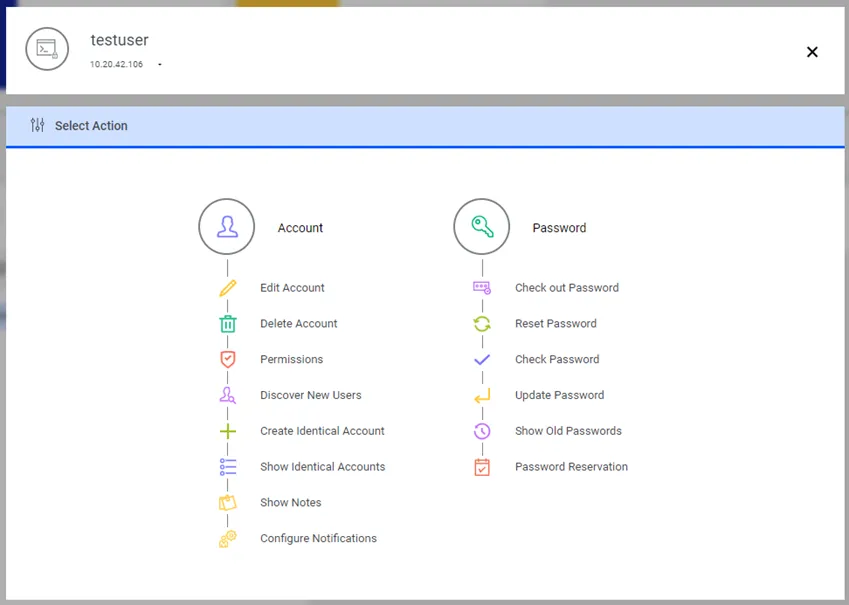Click the Password key circle icon
Viewport: 849px width, 605px height.
coord(481,226)
